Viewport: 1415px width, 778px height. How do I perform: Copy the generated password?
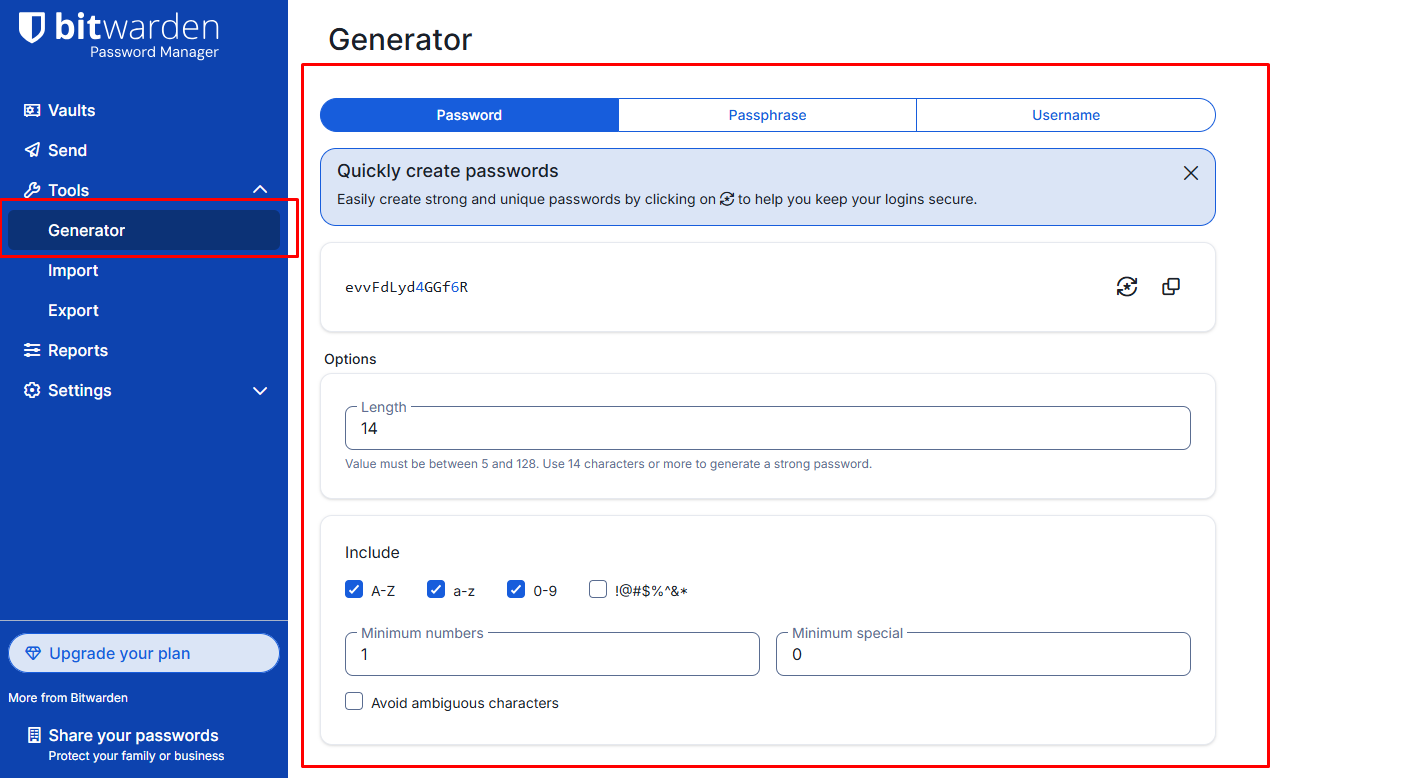click(1171, 287)
